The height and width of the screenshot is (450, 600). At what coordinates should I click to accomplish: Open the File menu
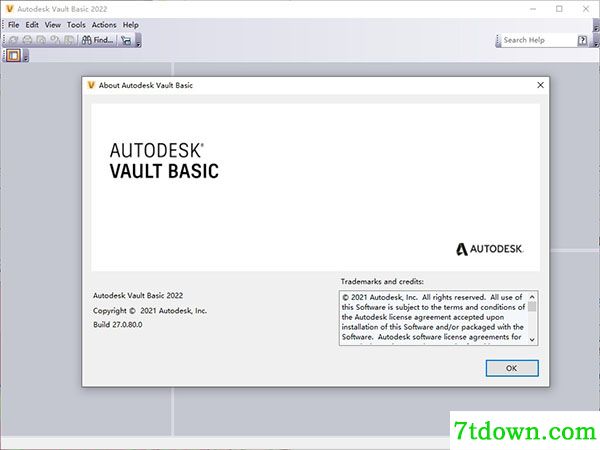click(x=13, y=25)
